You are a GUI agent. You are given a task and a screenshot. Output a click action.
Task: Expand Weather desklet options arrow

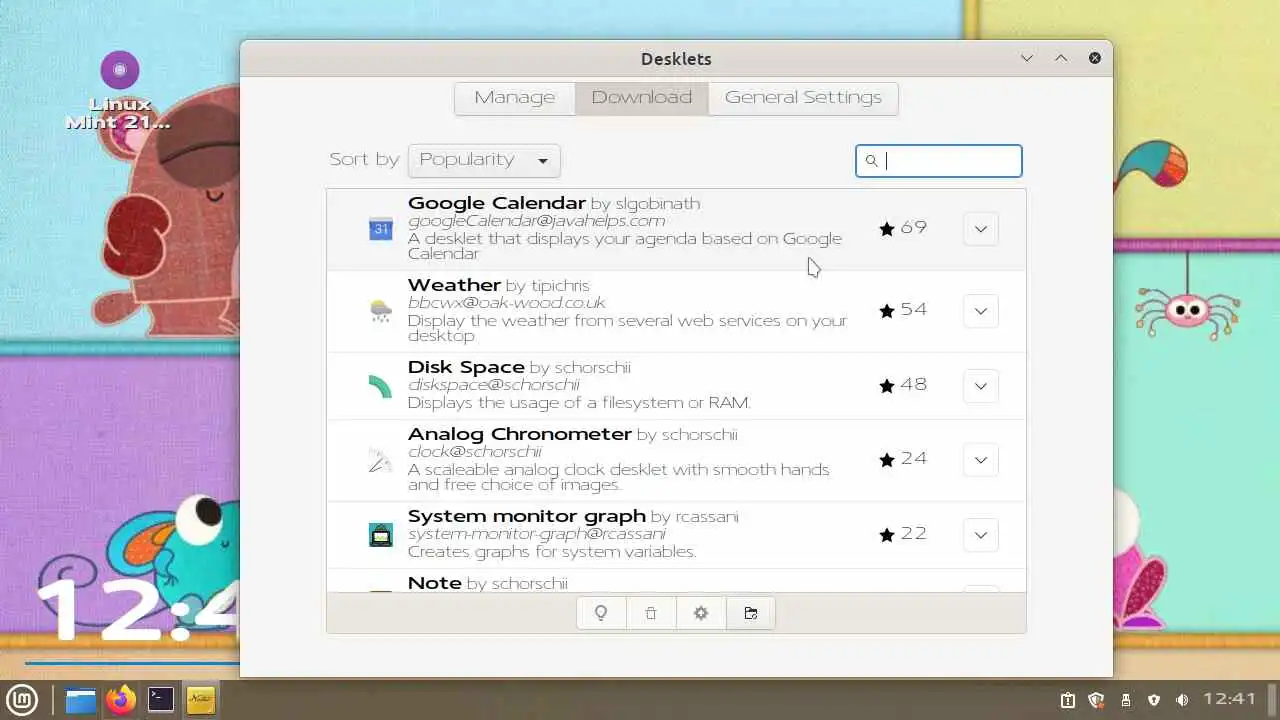tap(981, 311)
